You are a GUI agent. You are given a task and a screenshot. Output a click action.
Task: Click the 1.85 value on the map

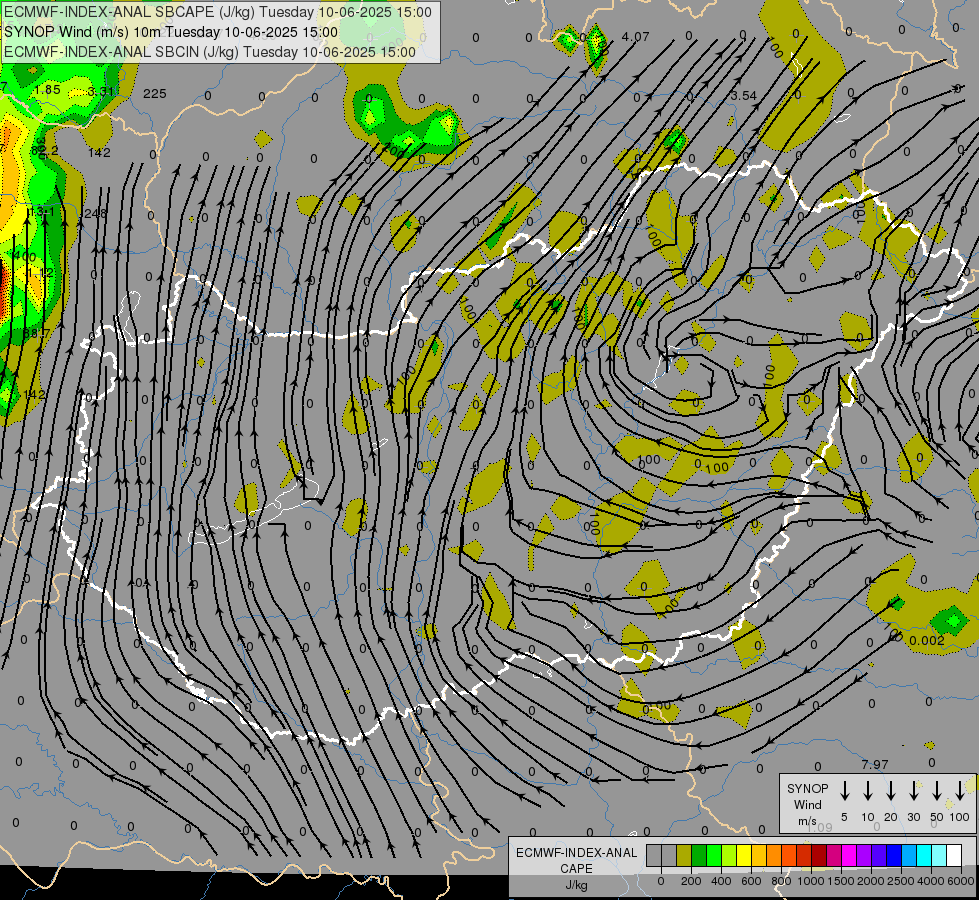point(47,90)
